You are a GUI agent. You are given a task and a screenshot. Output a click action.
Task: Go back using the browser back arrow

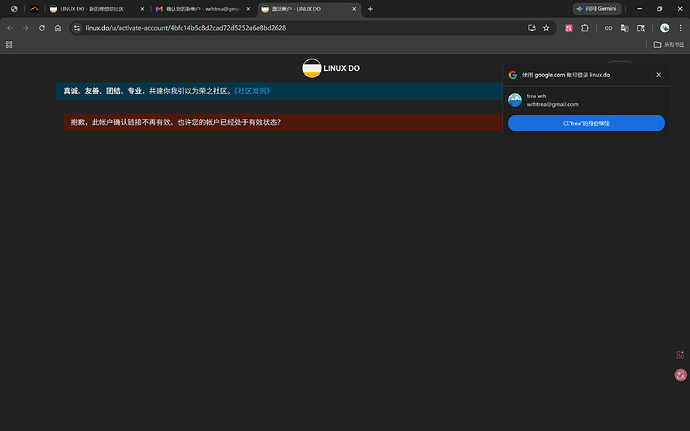click(10, 28)
